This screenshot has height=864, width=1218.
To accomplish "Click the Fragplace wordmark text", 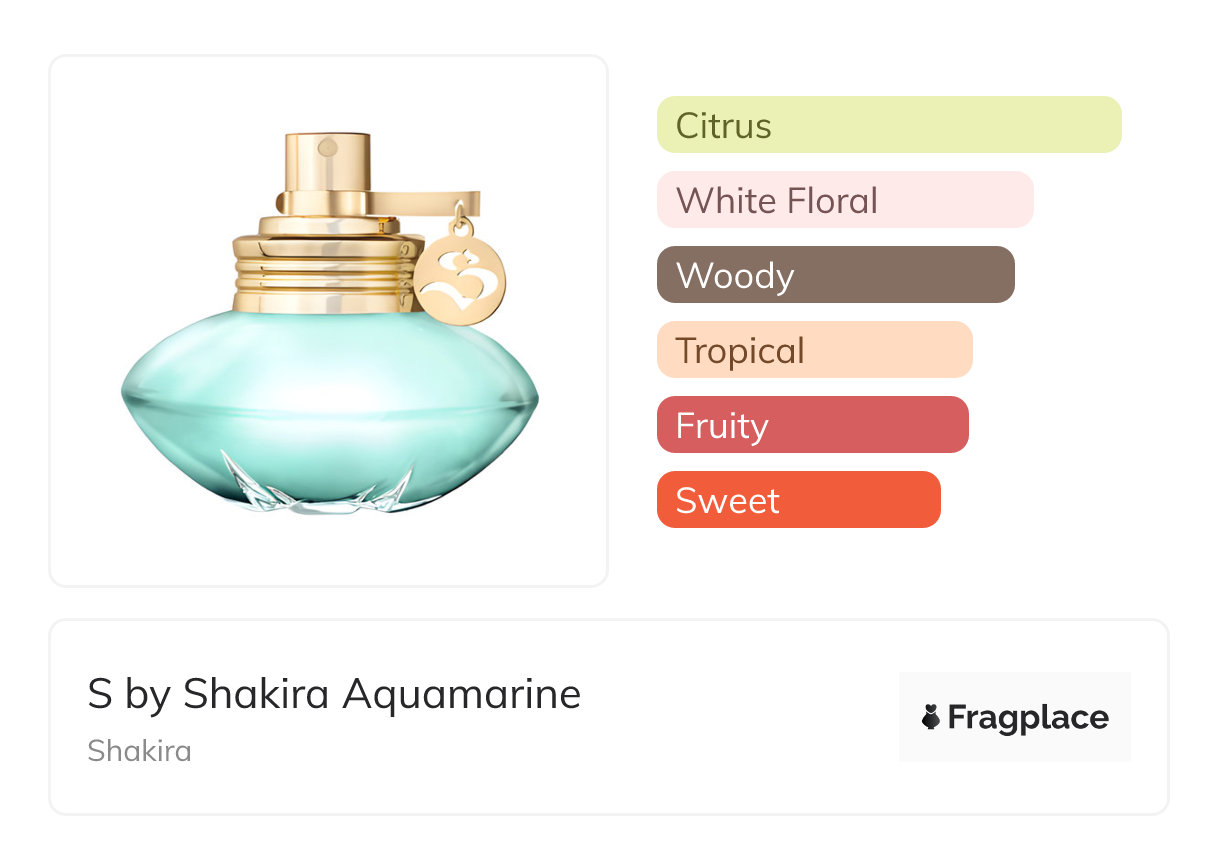I will (x=1028, y=717).
